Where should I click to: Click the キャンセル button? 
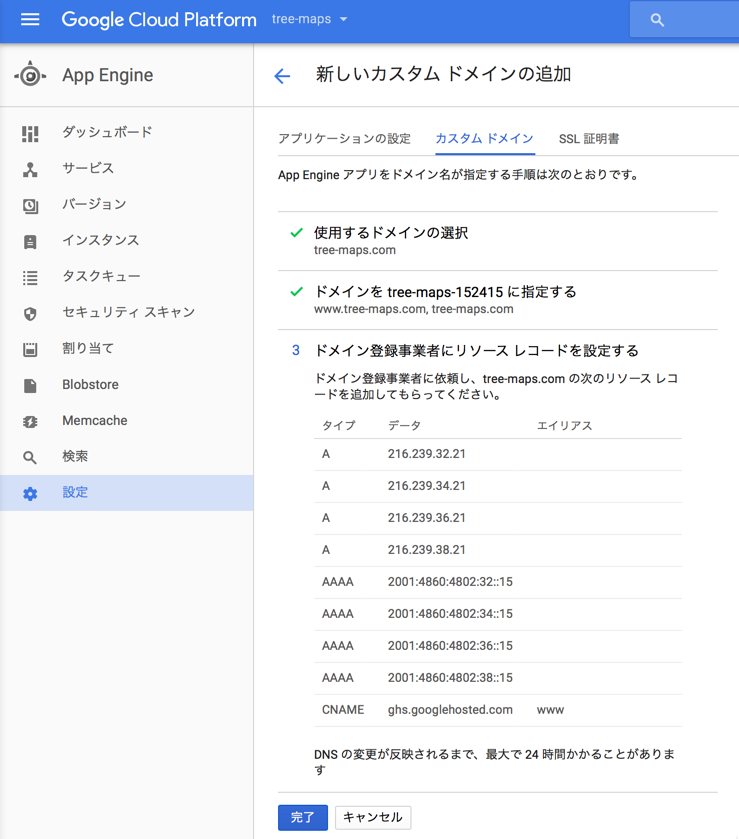373,817
